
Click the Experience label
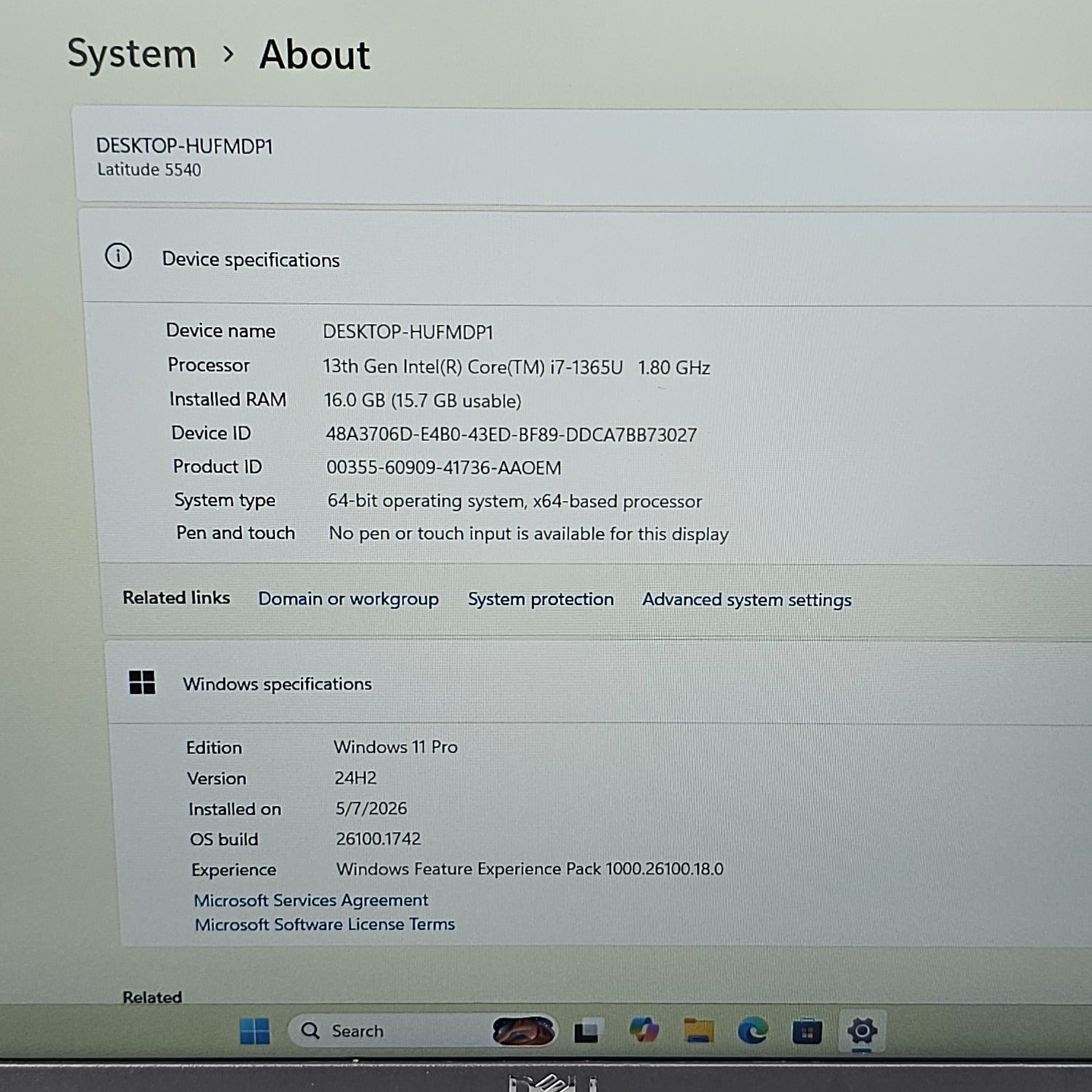click(234, 870)
